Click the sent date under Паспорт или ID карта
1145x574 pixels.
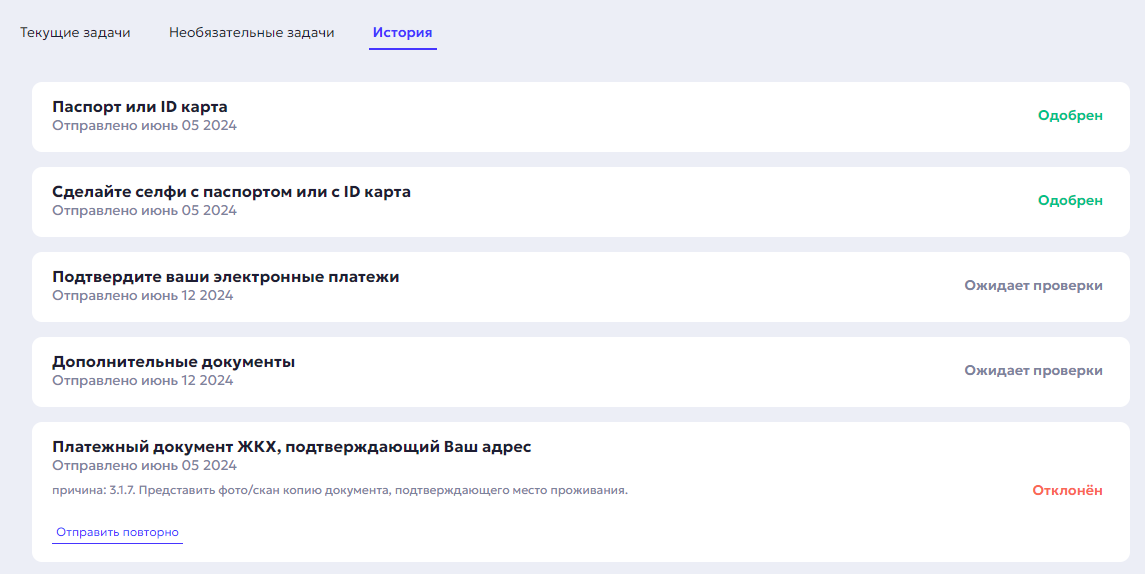144,126
